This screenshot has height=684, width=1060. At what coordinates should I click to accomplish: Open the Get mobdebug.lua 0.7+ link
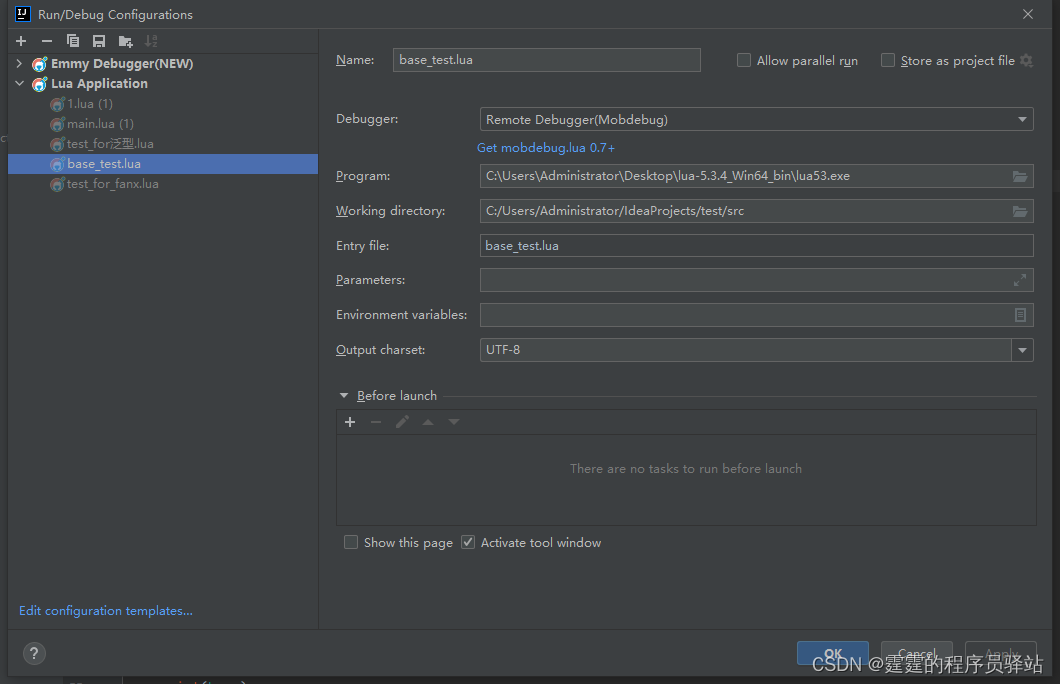coord(546,147)
